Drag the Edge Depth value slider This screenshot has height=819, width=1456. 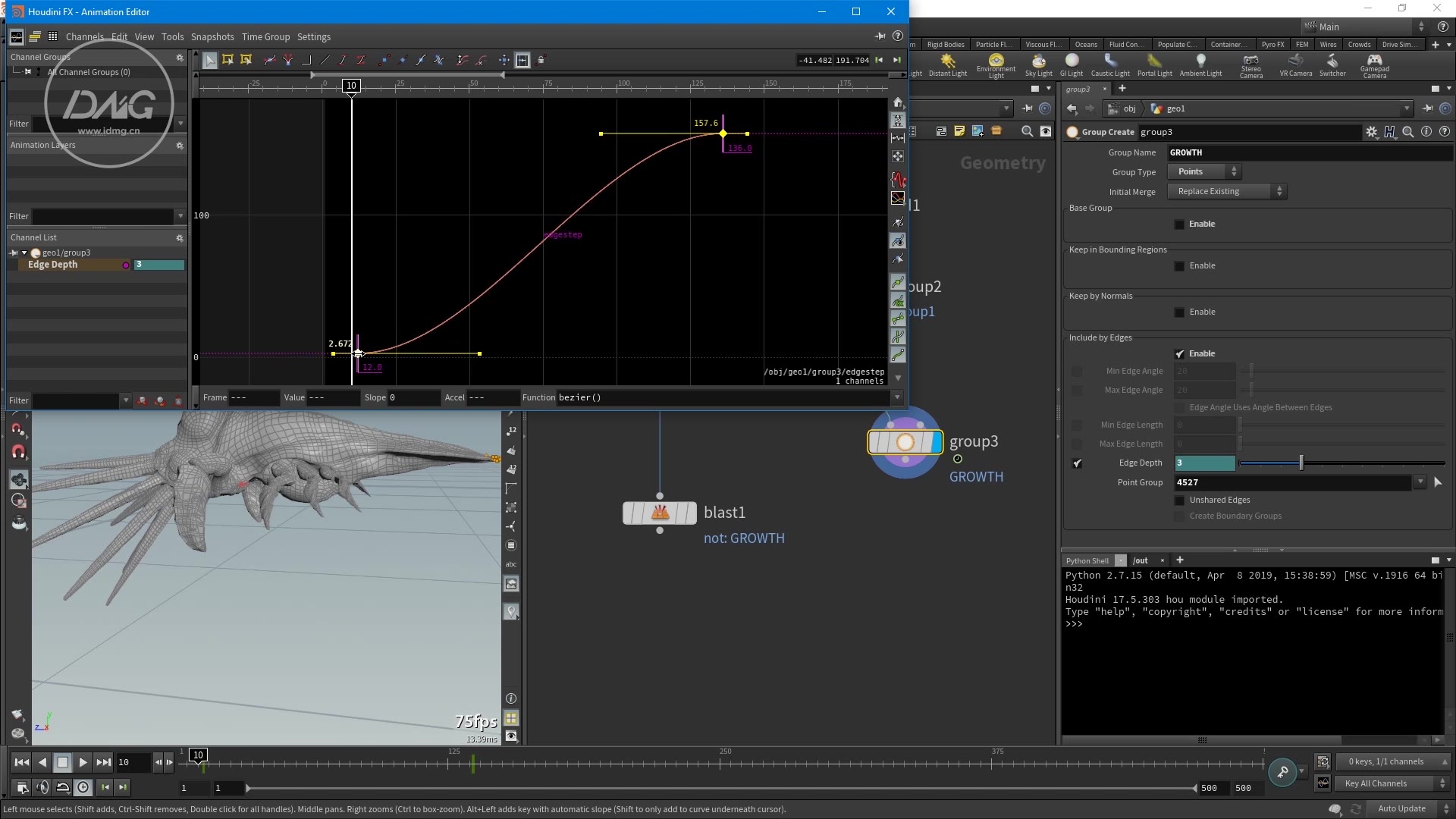pos(1300,462)
